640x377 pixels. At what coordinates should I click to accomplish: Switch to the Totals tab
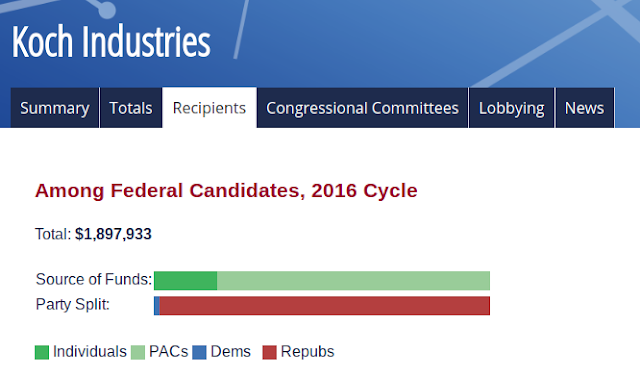[x=131, y=108]
